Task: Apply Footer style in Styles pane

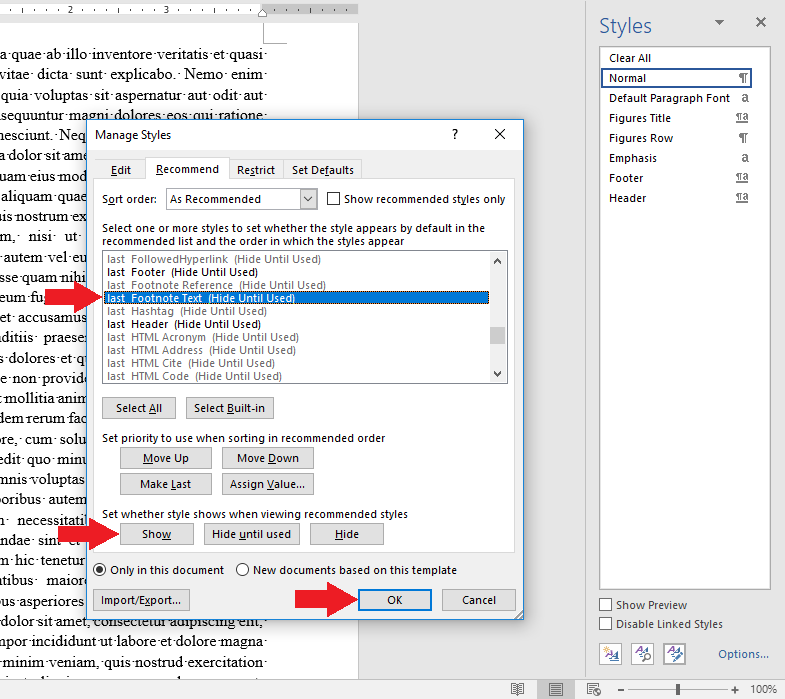Action: (676, 178)
